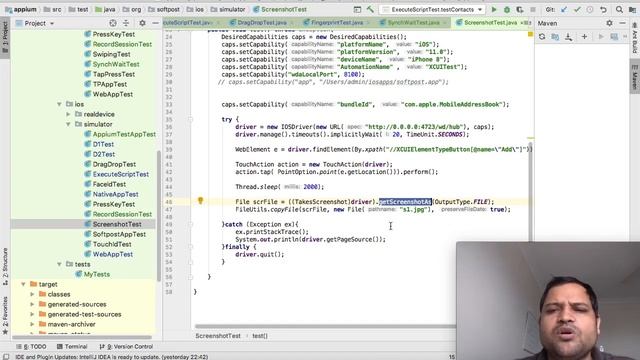Revert changes with undo arrow
Image resolution: width=640 pixels, height=360 pixels.
pos(603,9)
